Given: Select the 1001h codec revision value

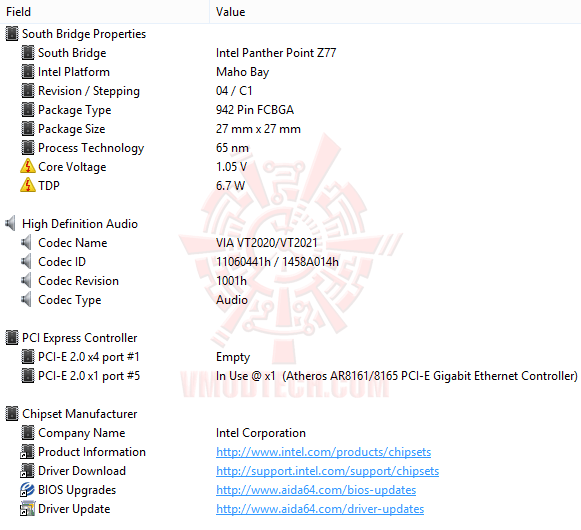Looking at the screenshot, I should 231,281.
